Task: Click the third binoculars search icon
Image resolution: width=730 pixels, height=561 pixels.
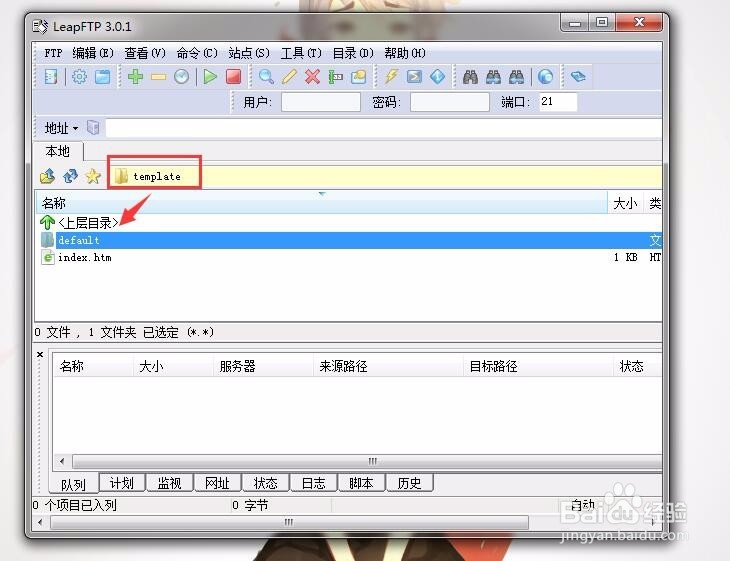Action: pyautogui.click(x=516, y=77)
